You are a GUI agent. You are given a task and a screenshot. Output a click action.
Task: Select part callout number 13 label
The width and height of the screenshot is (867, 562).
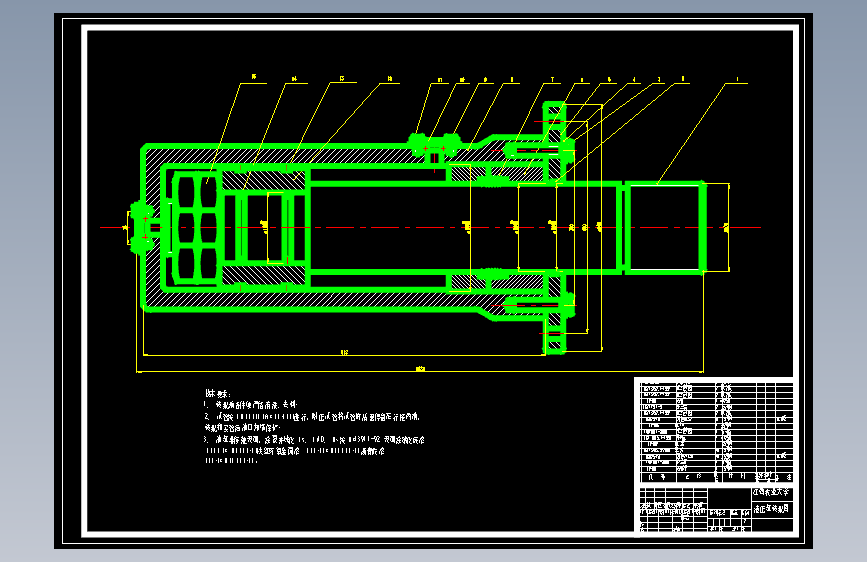(342, 79)
